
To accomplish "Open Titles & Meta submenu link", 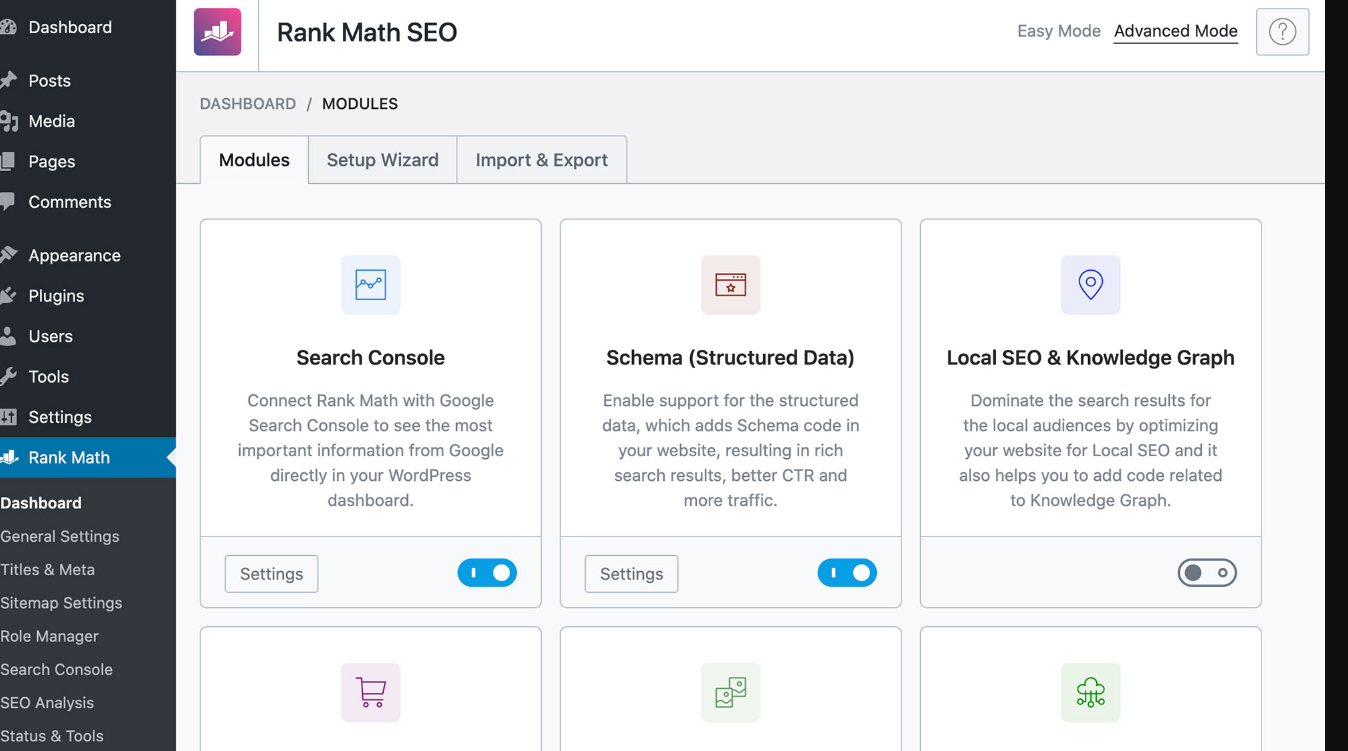I will (x=48, y=569).
